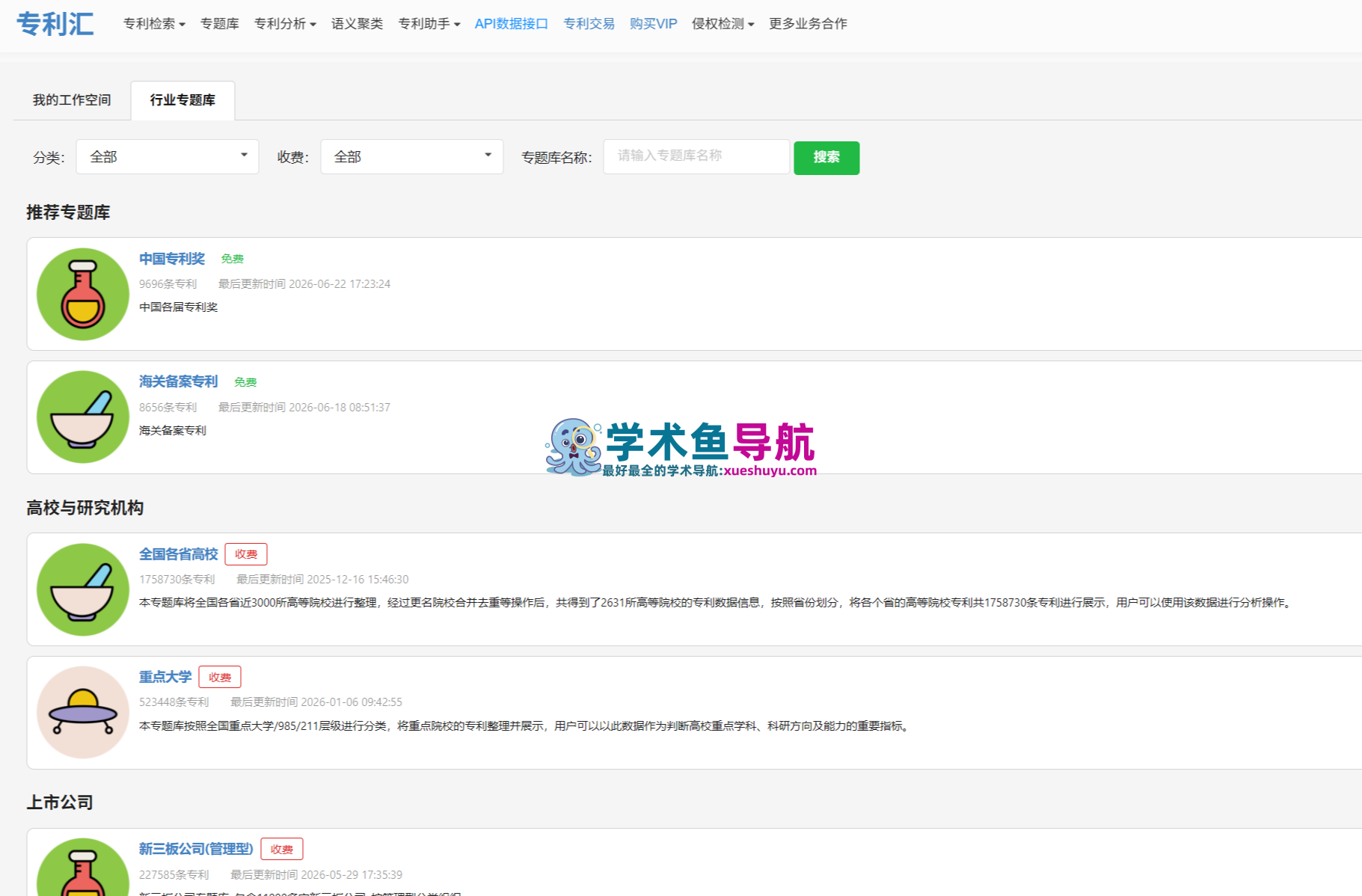Click the 收费 badge next to 重点大学
1362x896 pixels.
point(220,678)
